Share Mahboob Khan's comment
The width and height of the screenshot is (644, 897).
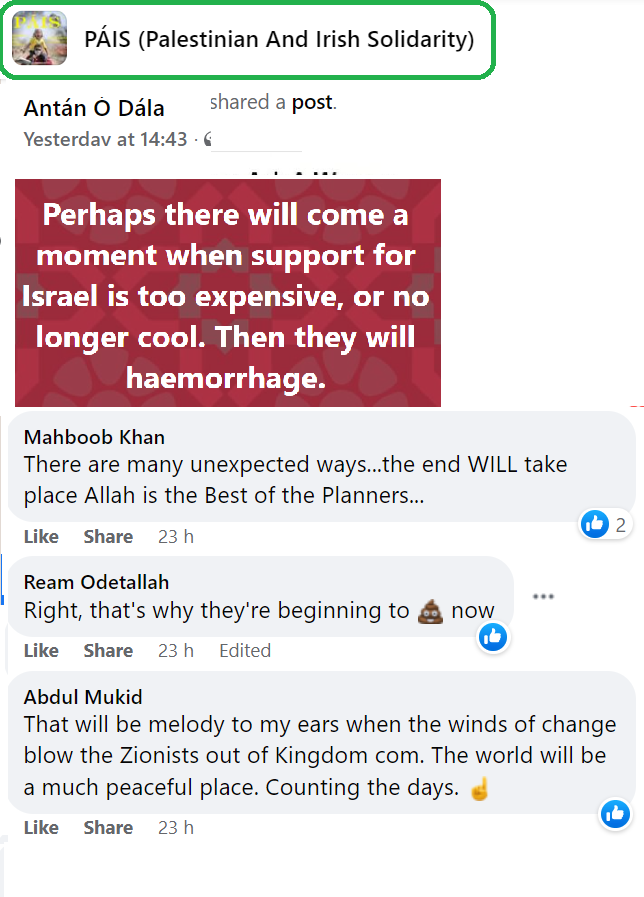tap(108, 537)
